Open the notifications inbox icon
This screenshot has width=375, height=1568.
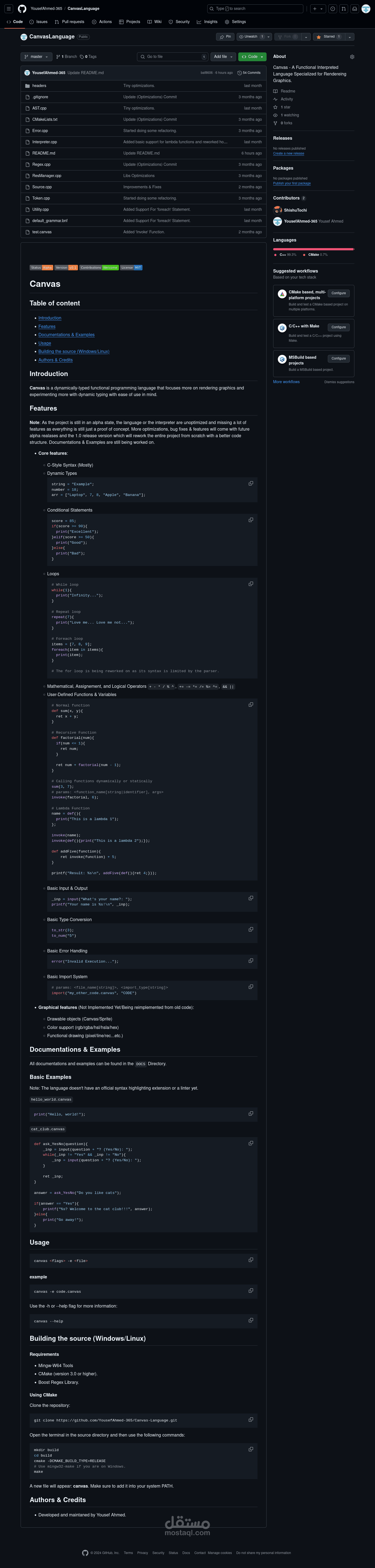tap(354, 9)
